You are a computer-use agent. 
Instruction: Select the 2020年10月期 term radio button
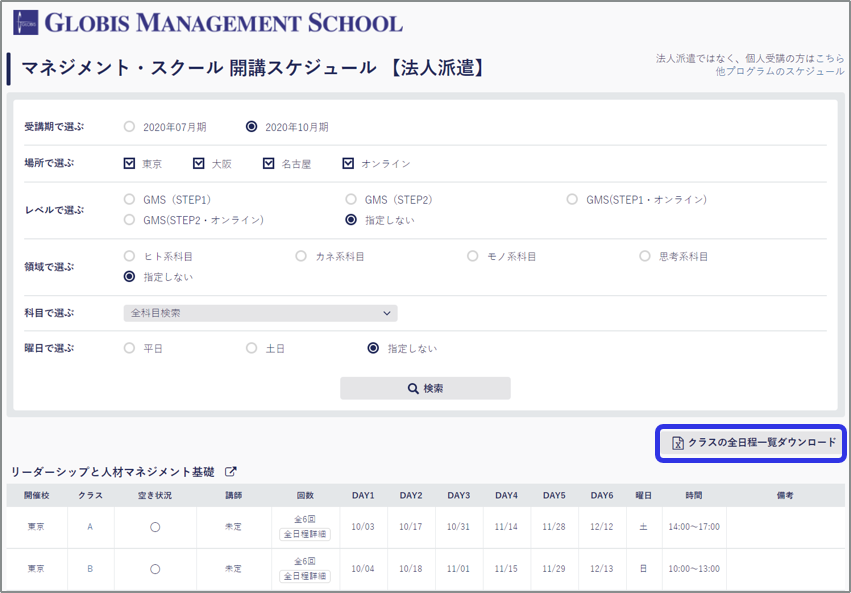point(251,126)
